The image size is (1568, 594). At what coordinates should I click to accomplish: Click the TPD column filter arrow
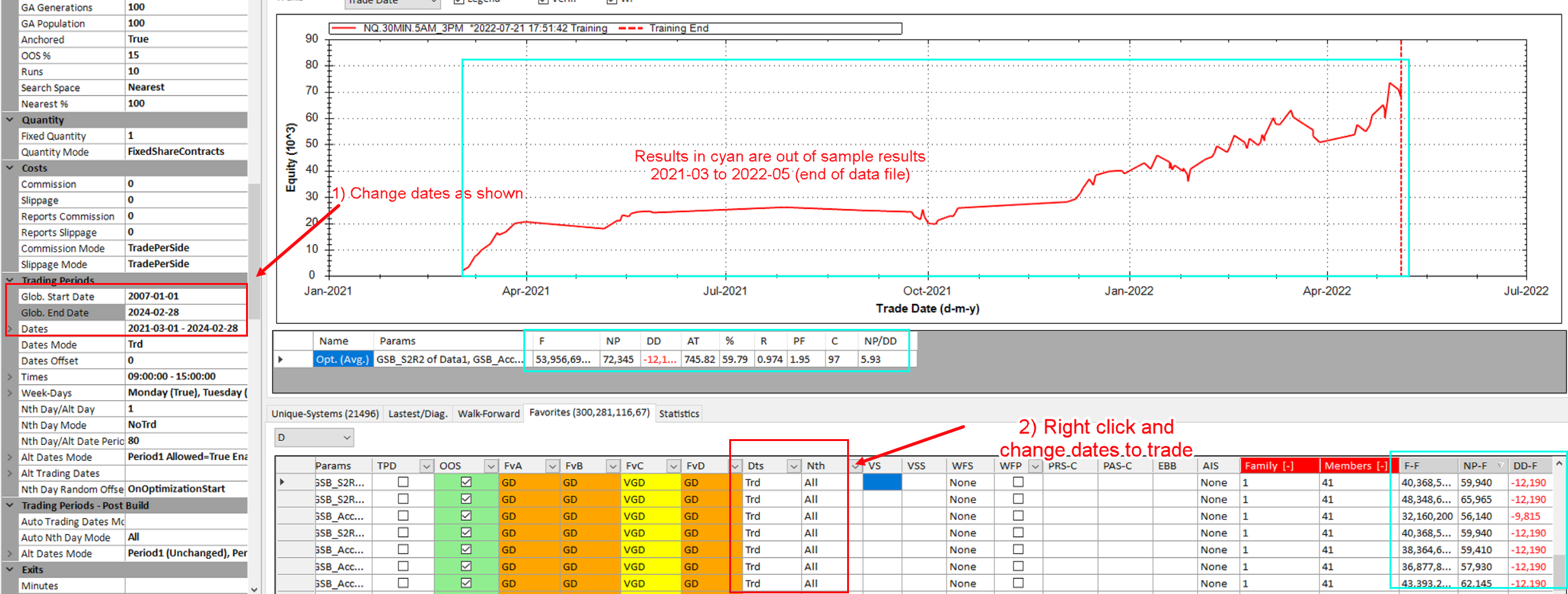coord(426,466)
